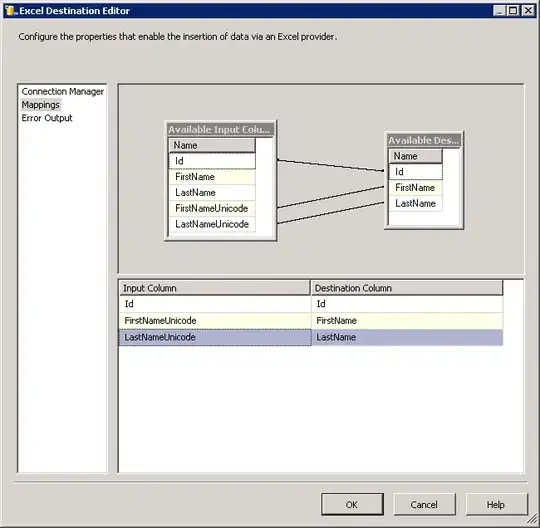Open the Id destination column cell
540x528 pixels.
407,304
